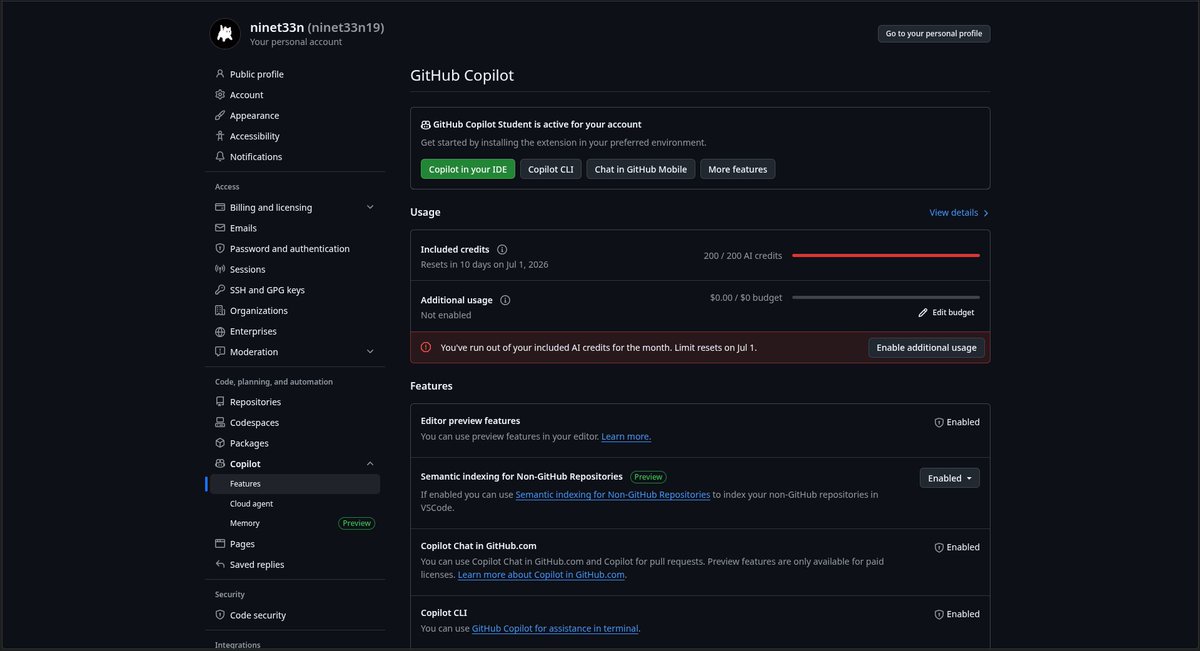1200x651 pixels.
Task: Open the editor preview Learn more link
Action: point(626,437)
